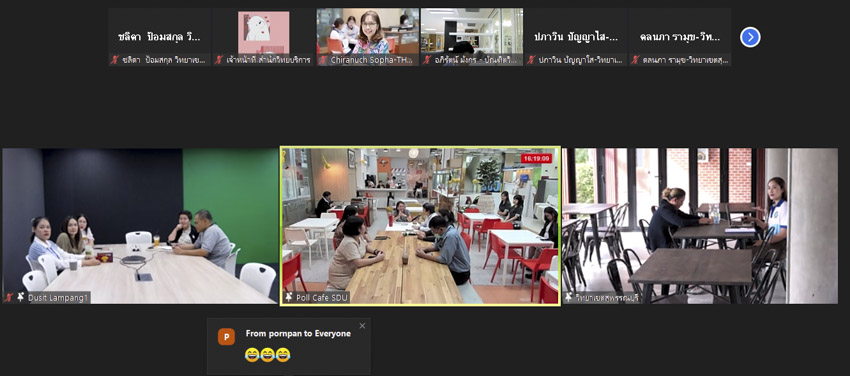Select the อภิรัตน์ มังกร video thumbnail
850x376 pixels.
tap(472, 37)
